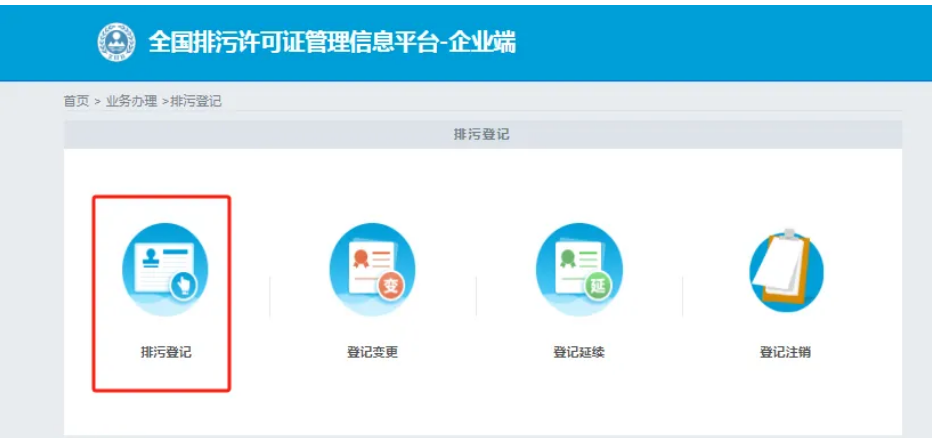Image resolution: width=932 pixels, height=438 pixels.
Task: Click the green 延 badge
Action: click(598, 286)
